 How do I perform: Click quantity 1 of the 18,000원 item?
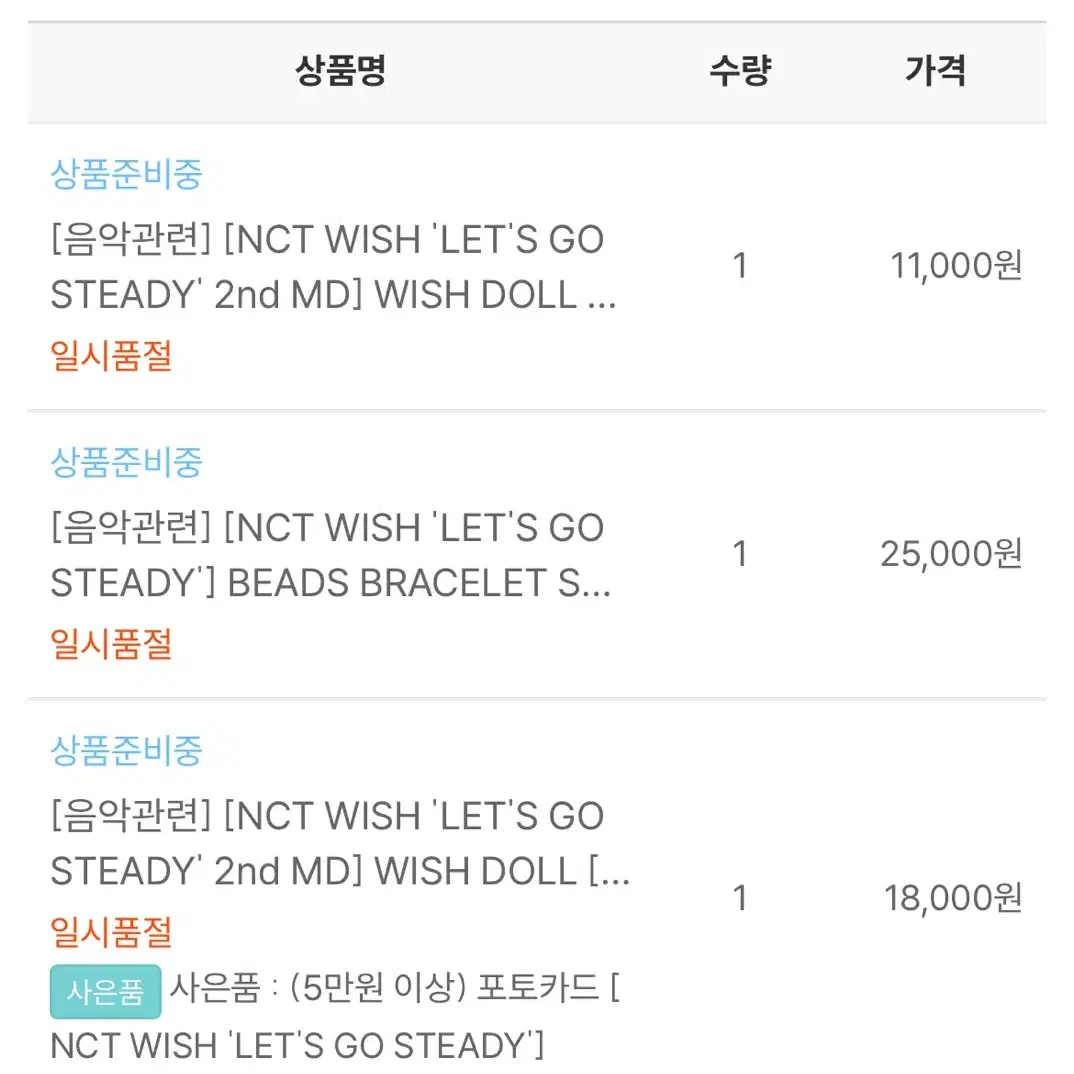click(740, 898)
